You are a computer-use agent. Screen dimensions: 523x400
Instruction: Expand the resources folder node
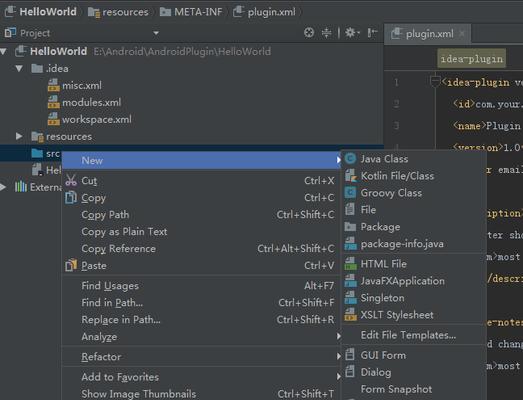coord(19,136)
